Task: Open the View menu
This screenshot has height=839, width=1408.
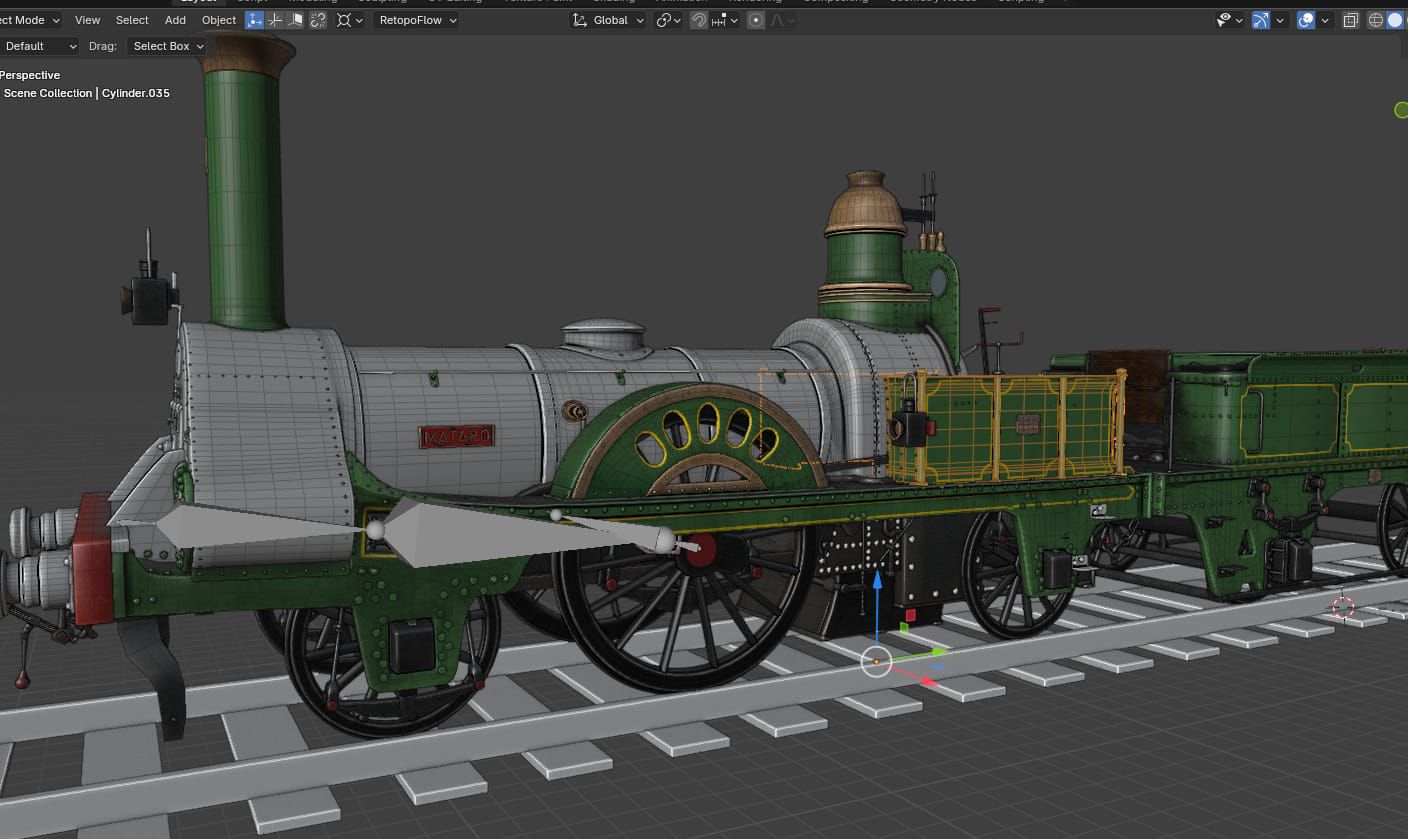Action: [88, 20]
